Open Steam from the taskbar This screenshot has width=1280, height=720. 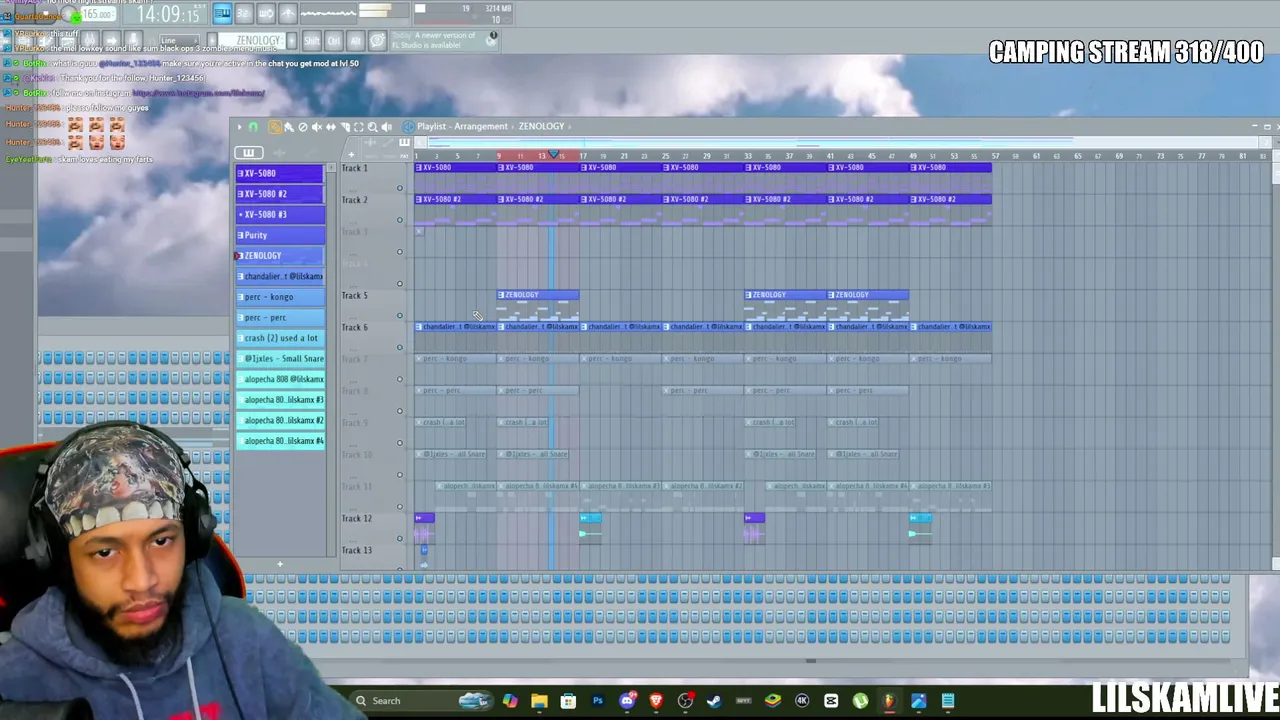pos(714,701)
